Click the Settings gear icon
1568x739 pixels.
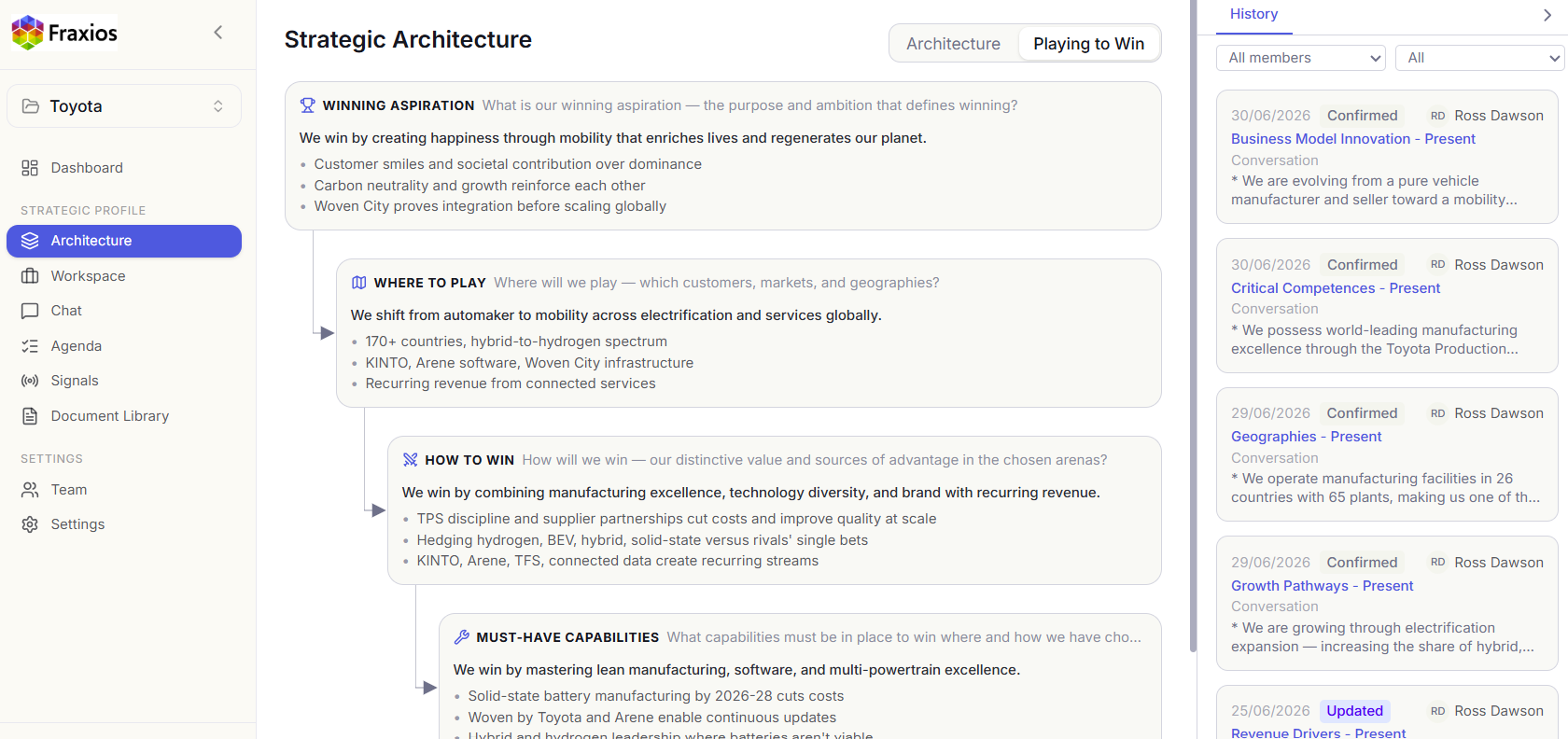click(30, 524)
